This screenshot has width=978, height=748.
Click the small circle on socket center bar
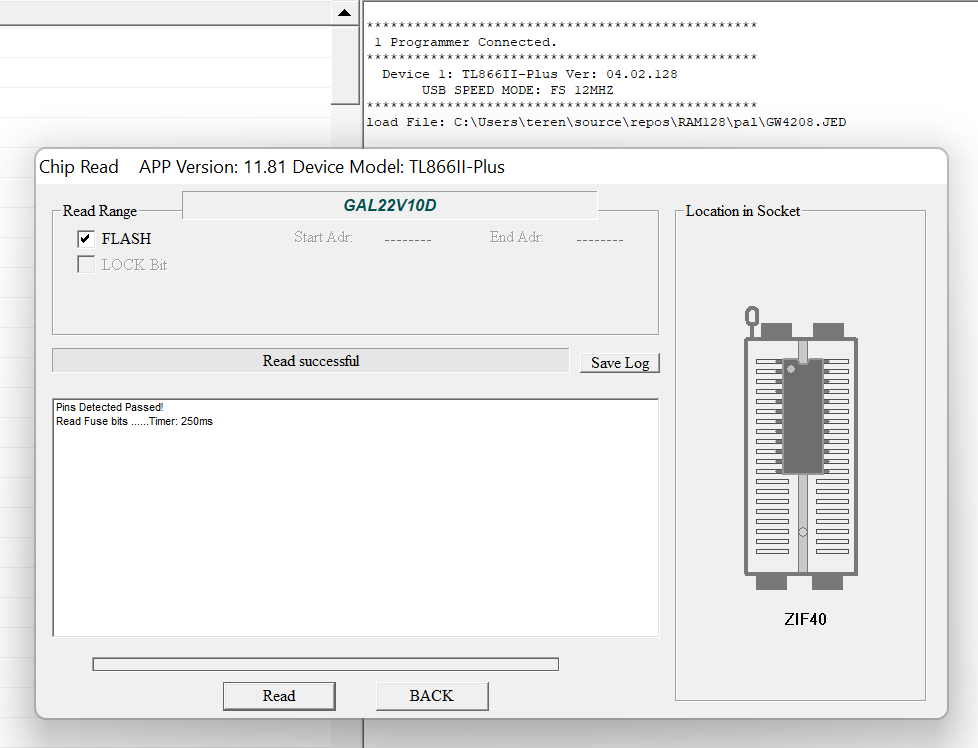803,532
